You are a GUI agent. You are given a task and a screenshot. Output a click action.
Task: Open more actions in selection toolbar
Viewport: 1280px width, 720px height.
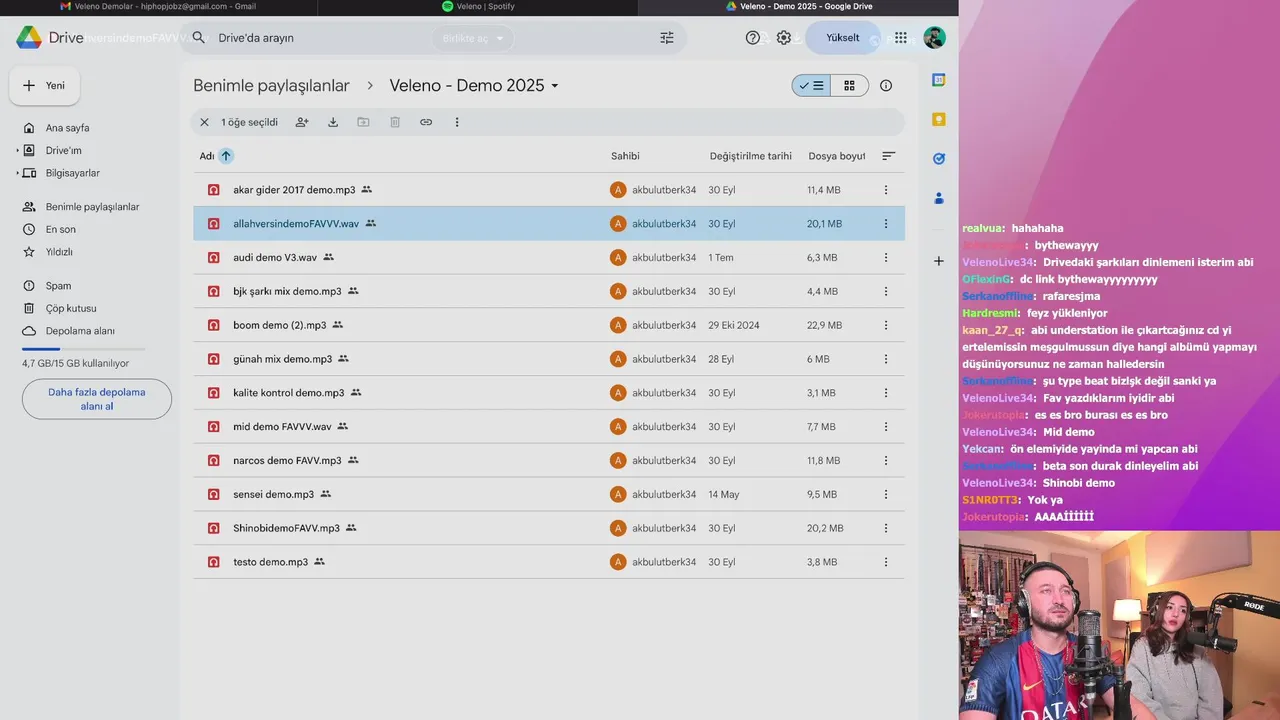click(457, 122)
